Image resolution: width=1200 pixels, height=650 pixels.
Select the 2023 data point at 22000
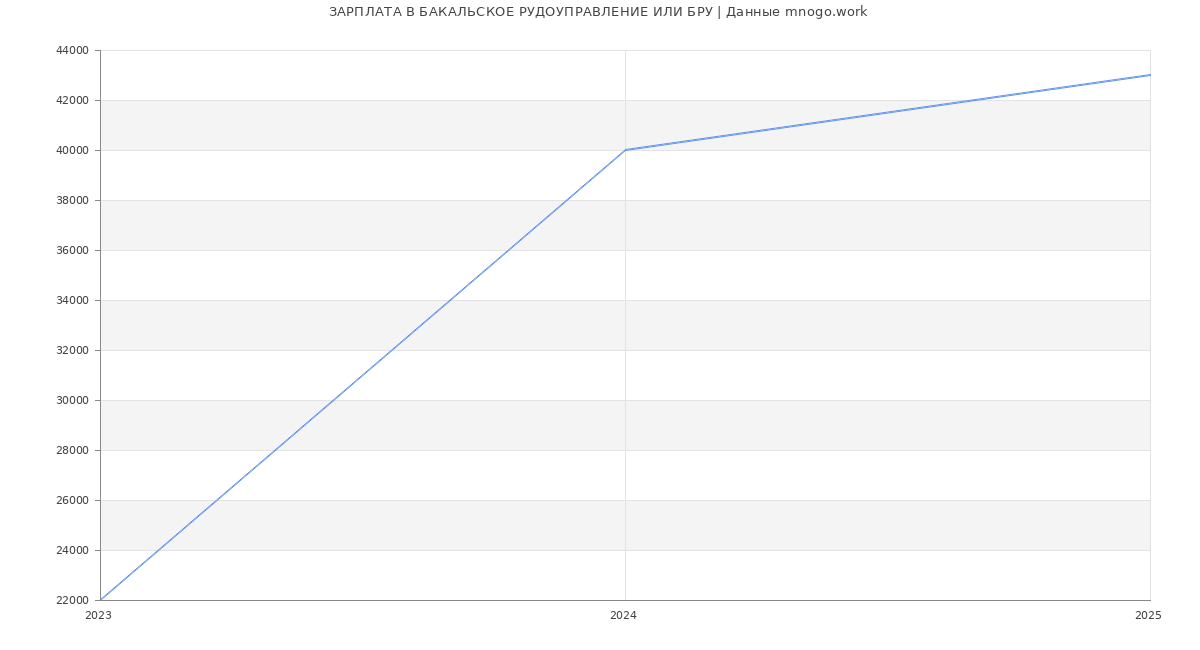(101, 600)
